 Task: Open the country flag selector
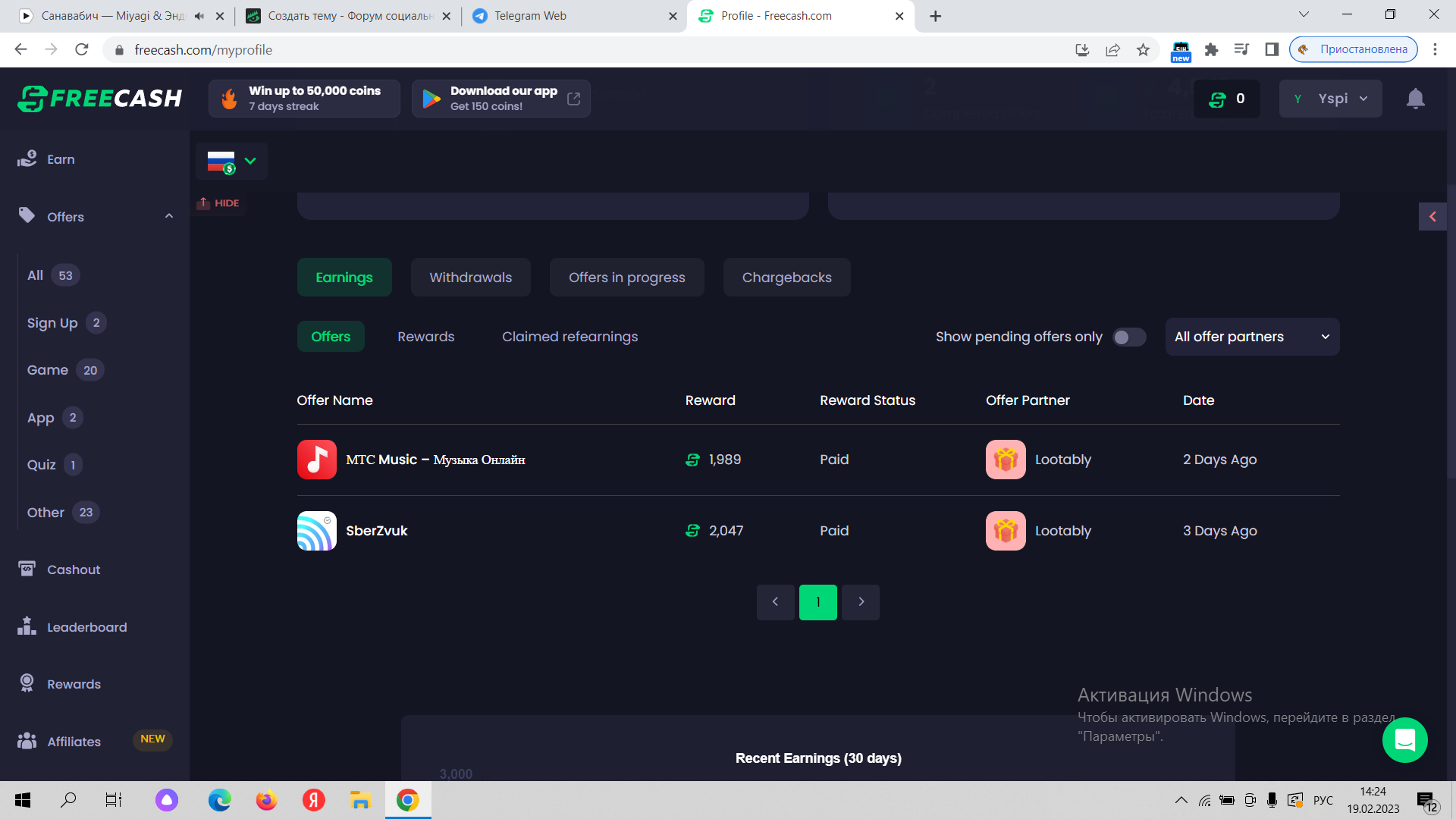(231, 161)
